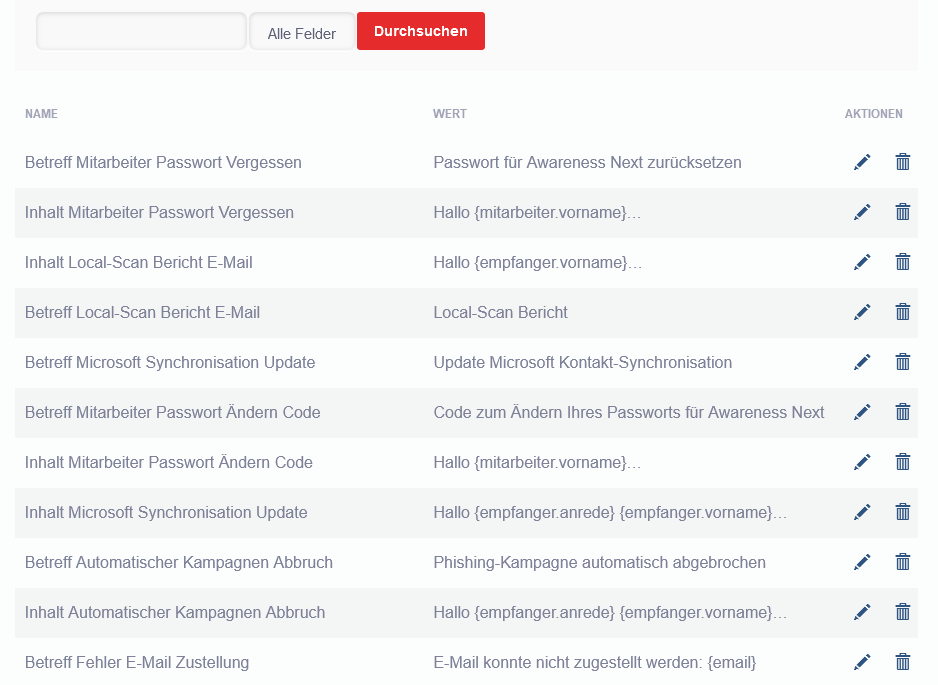The width and height of the screenshot is (938, 685).
Task: Sort table by the WERT column header
Action: 449,114
